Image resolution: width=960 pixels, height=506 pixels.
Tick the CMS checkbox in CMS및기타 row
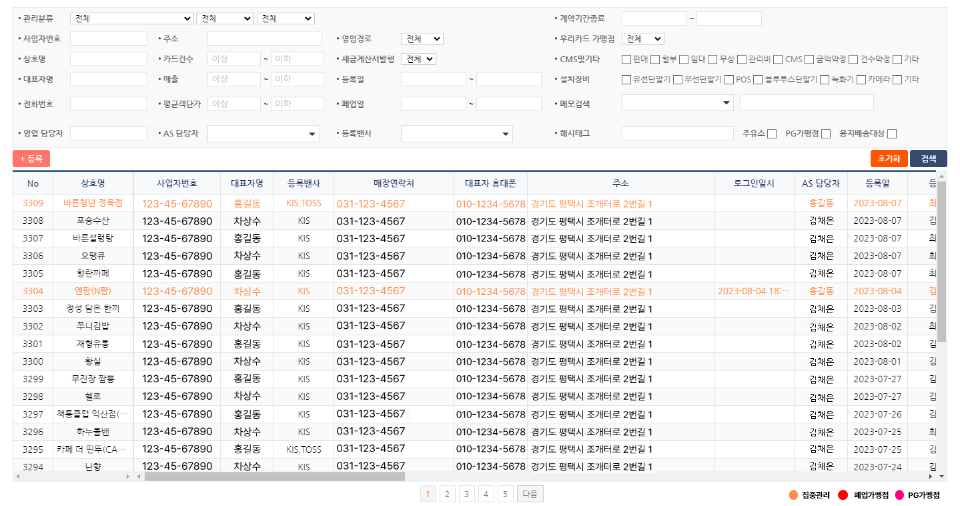coord(778,59)
